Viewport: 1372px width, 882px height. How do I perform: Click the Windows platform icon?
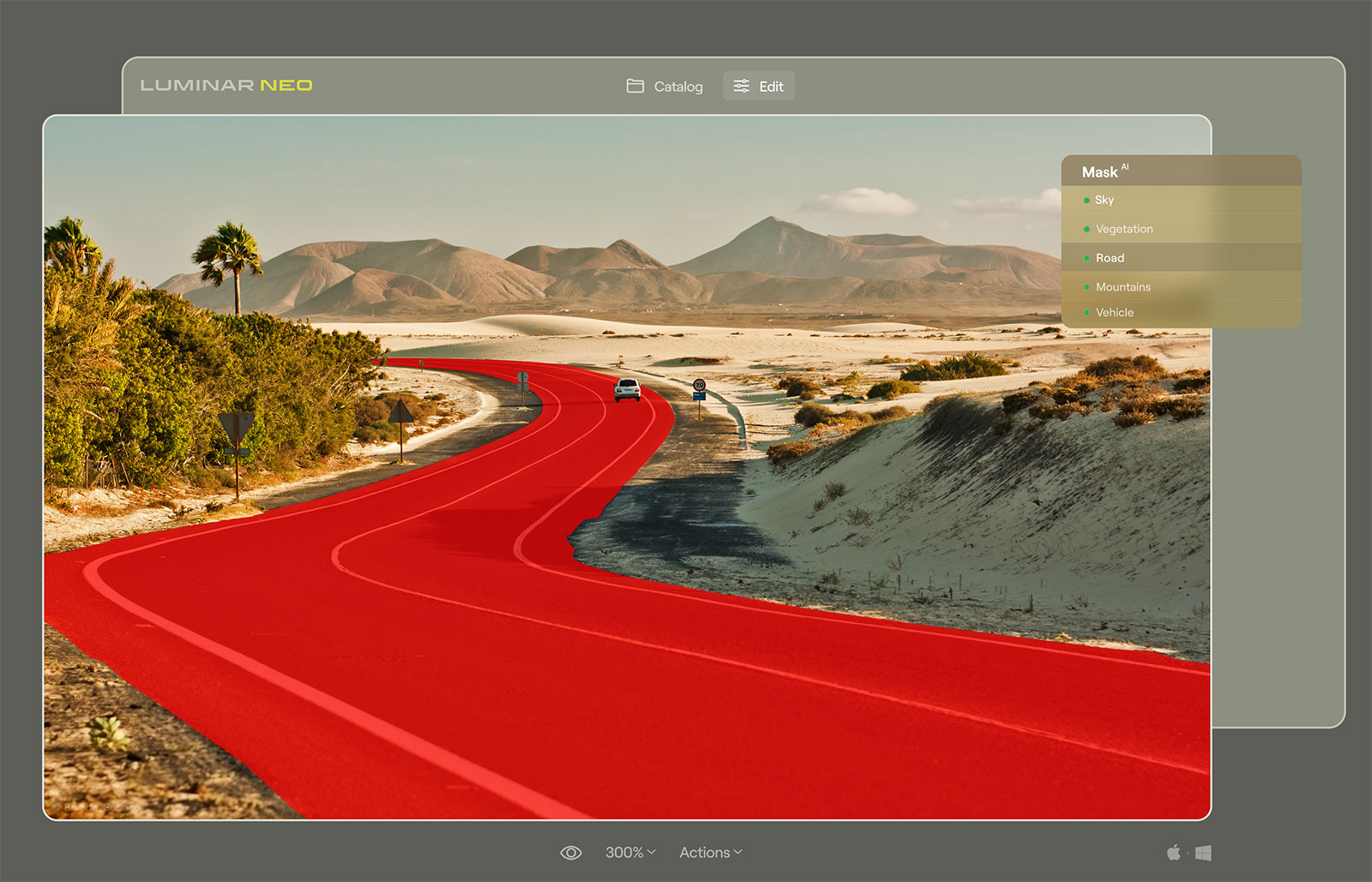tap(1203, 853)
